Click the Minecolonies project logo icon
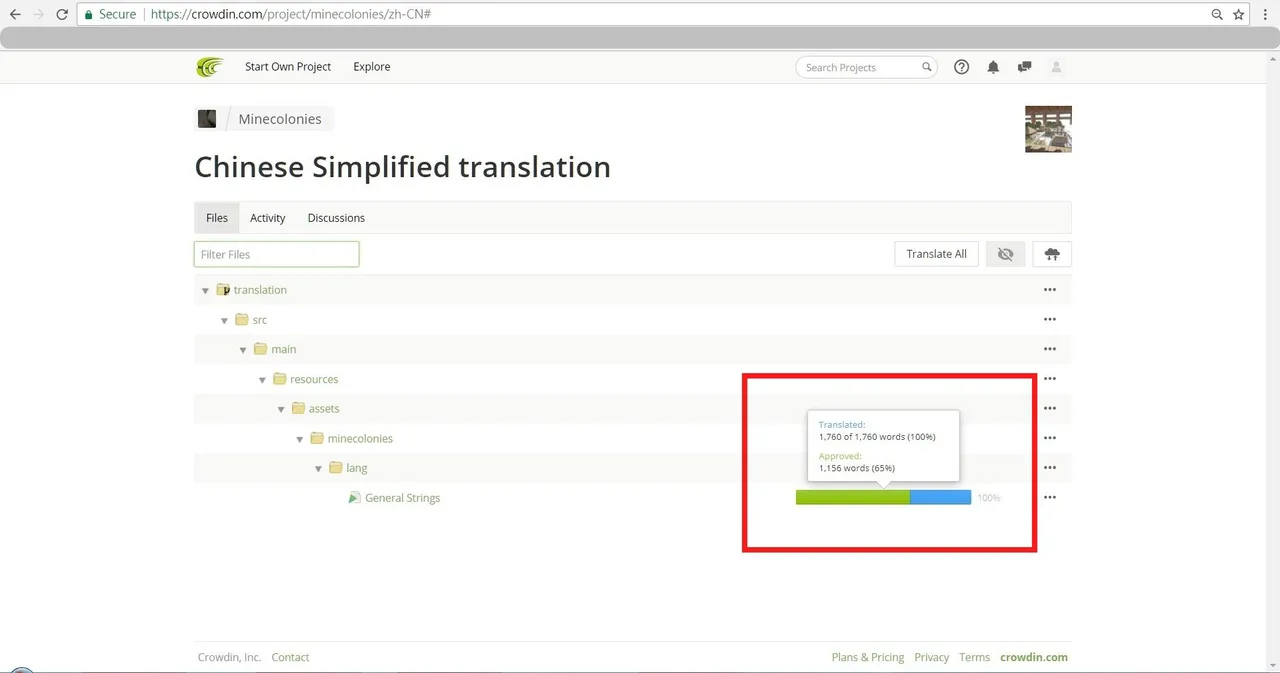Screen dimensions: 1280x673 click(x=207, y=119)
